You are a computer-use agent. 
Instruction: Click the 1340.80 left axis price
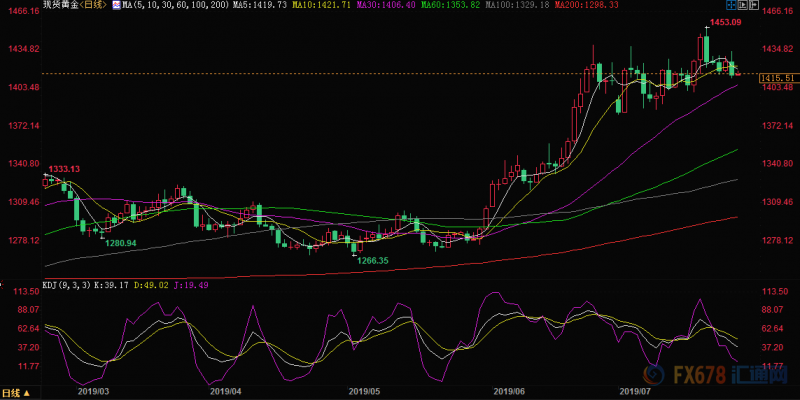[24, 163]
